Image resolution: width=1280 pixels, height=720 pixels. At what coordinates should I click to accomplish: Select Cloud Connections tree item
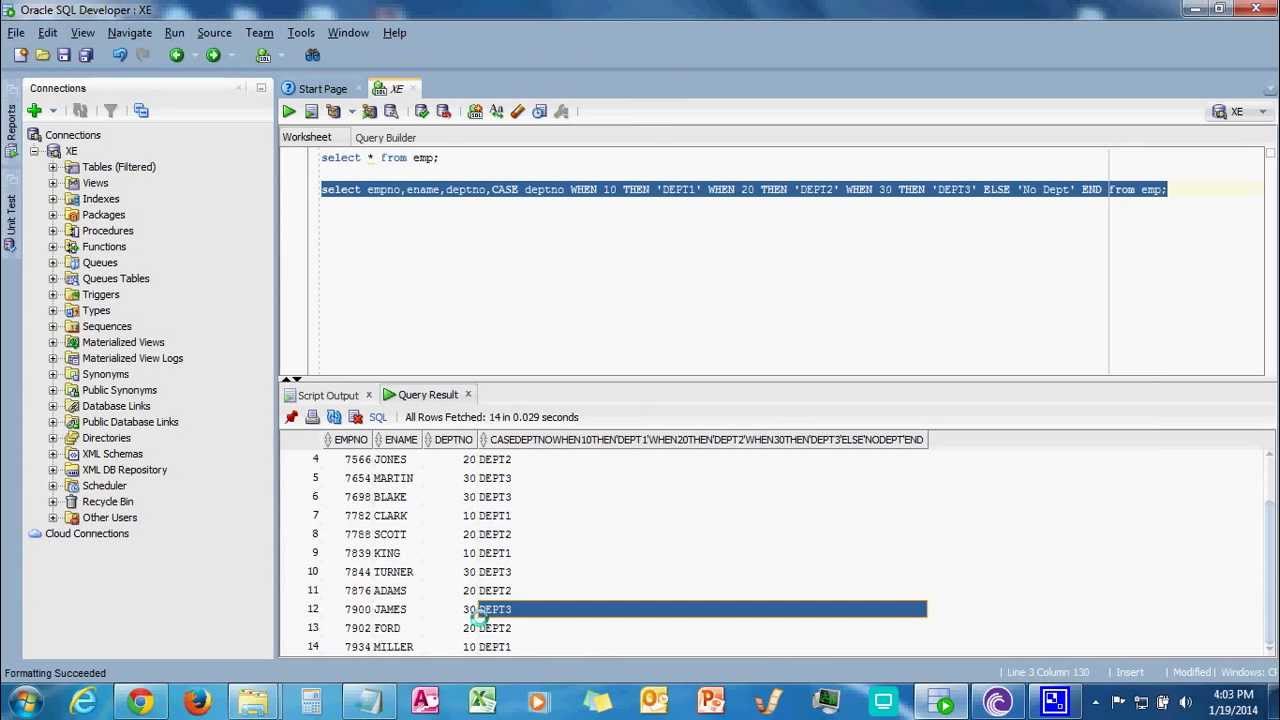(x=87, y=534)
